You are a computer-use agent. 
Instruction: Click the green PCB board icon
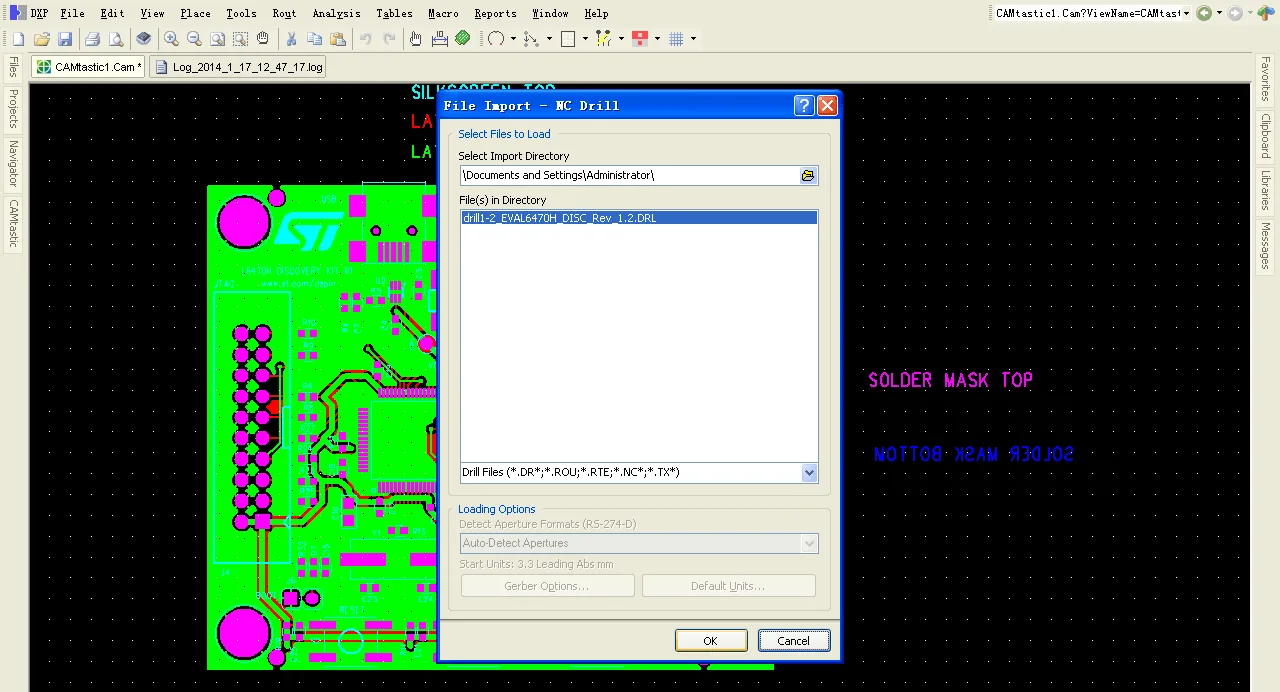(x=462, y=39)
